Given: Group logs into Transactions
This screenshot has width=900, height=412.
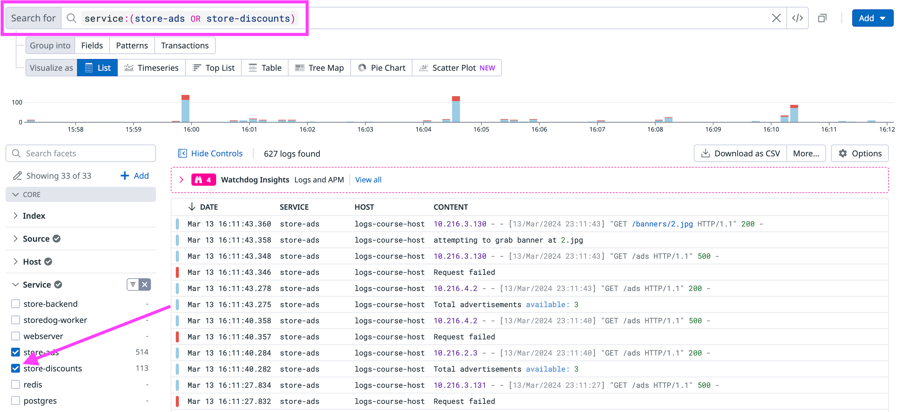Looking at the screenshot, I should tap(185, 45).
